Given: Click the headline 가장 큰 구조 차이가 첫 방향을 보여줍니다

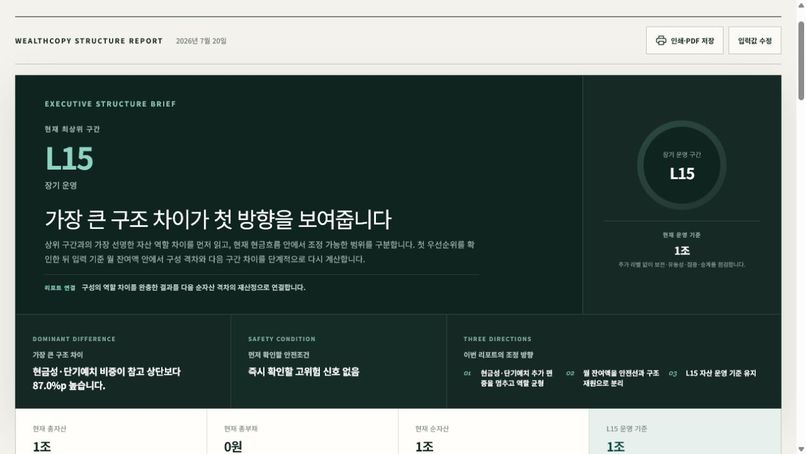Looking at the screenshot, I should pyautogui.click(x=218, y=219).
